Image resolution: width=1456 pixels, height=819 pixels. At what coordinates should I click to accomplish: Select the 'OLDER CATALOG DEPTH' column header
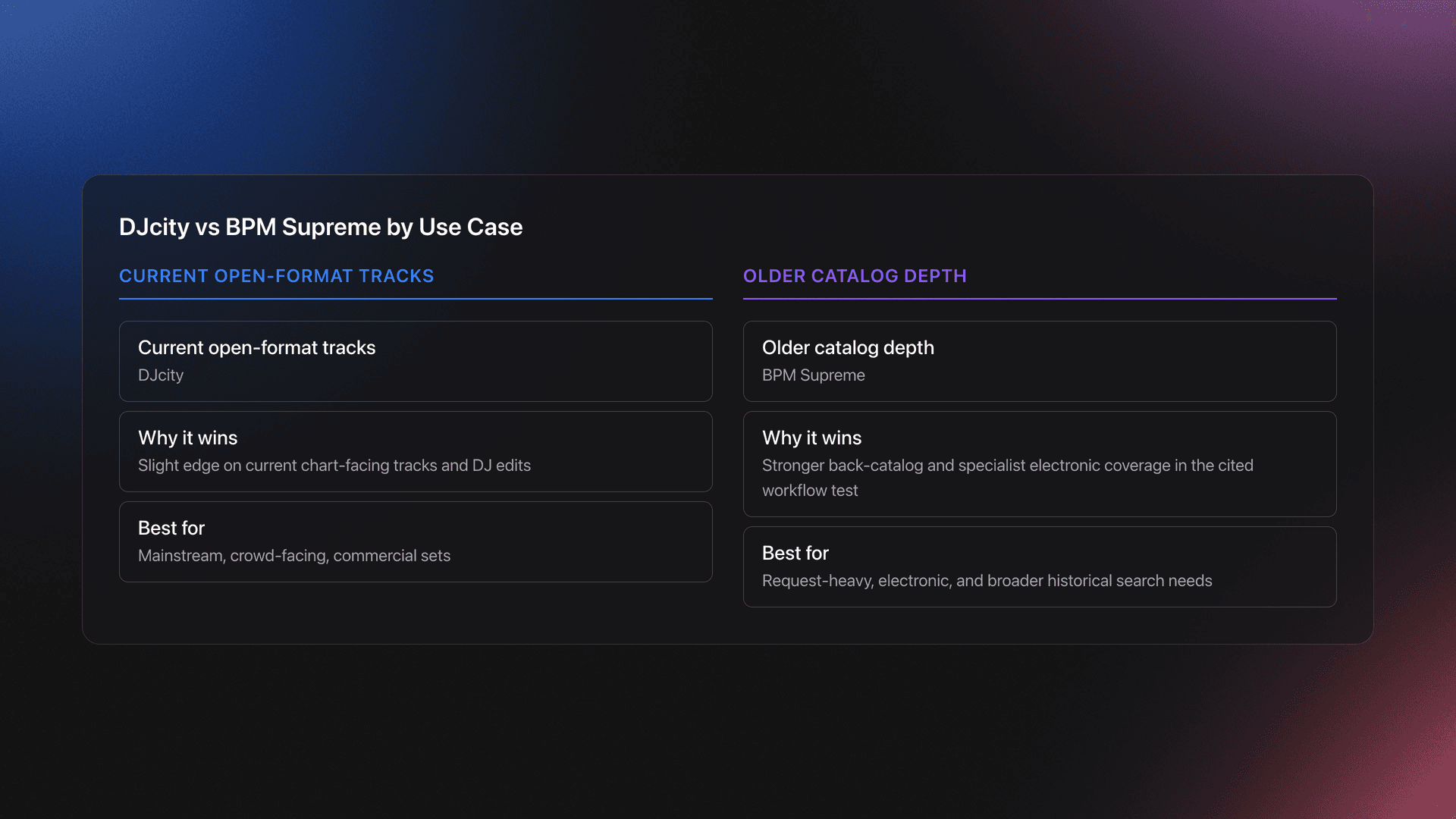854,276
